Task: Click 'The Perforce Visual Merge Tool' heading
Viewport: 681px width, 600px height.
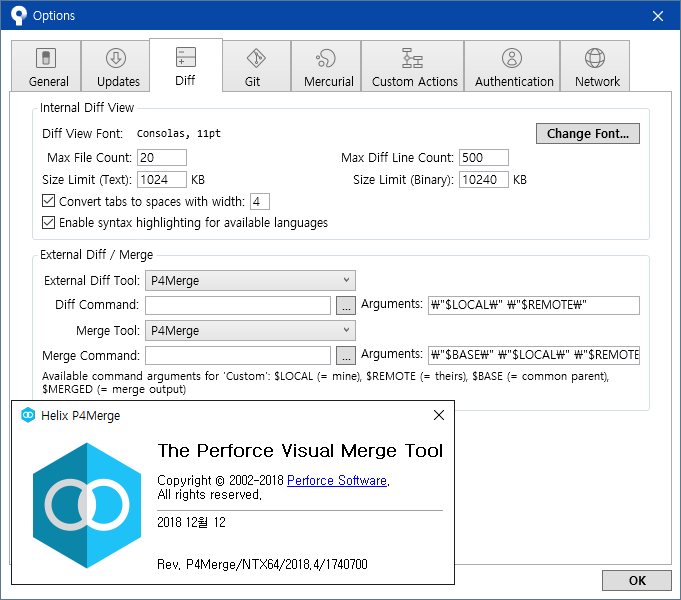Action: (300, 451)
